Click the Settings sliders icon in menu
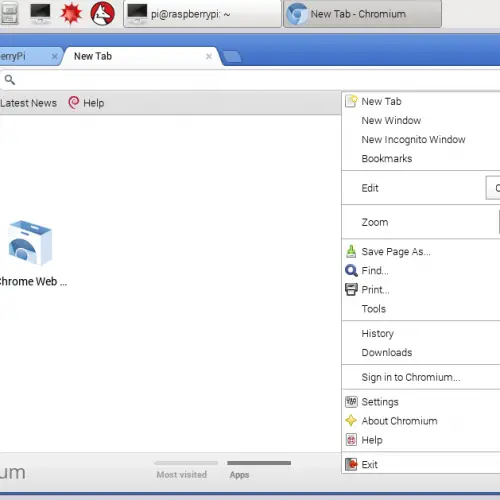 point(351,402)
